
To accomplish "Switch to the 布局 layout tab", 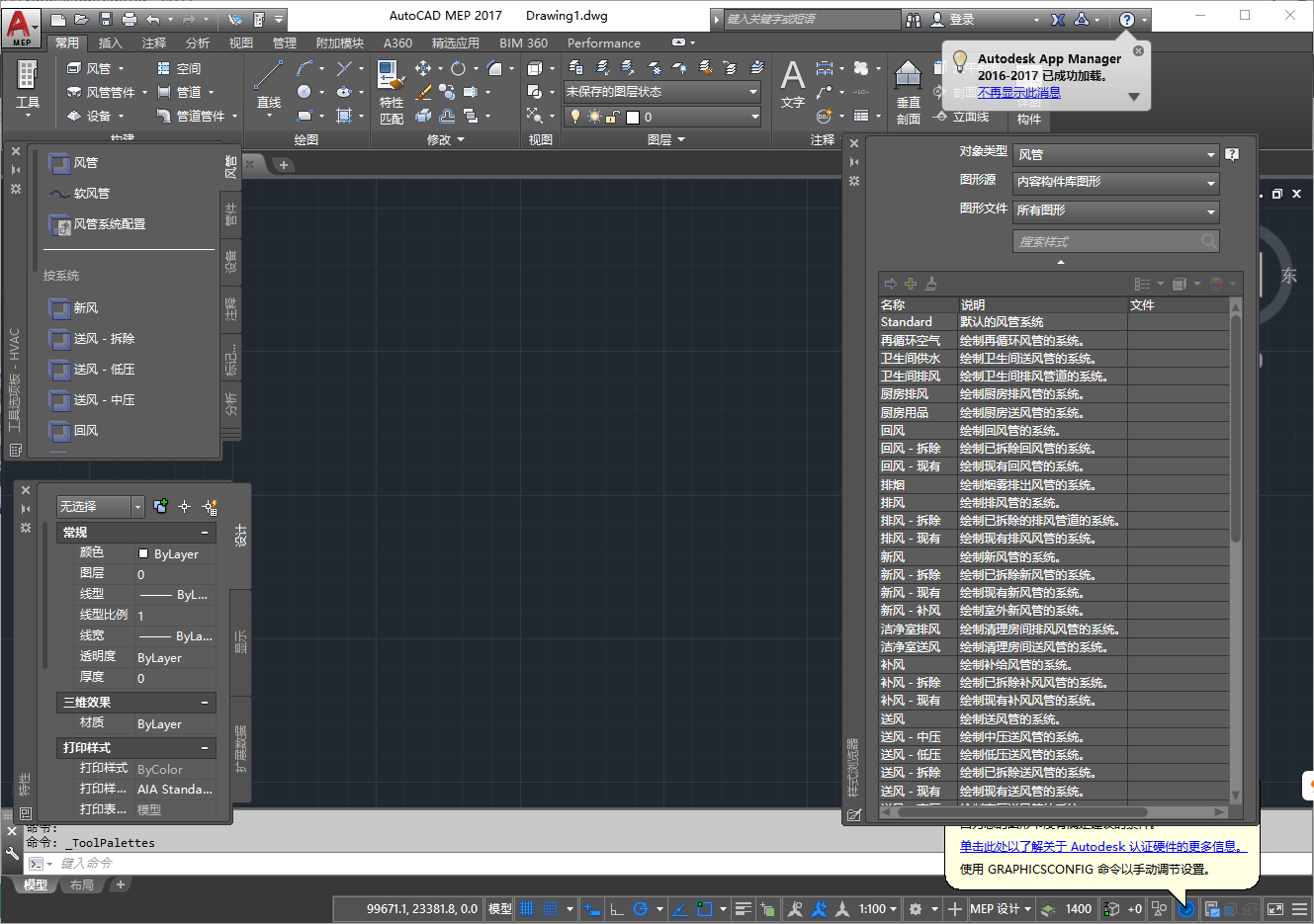I will [x=82, y=884].
